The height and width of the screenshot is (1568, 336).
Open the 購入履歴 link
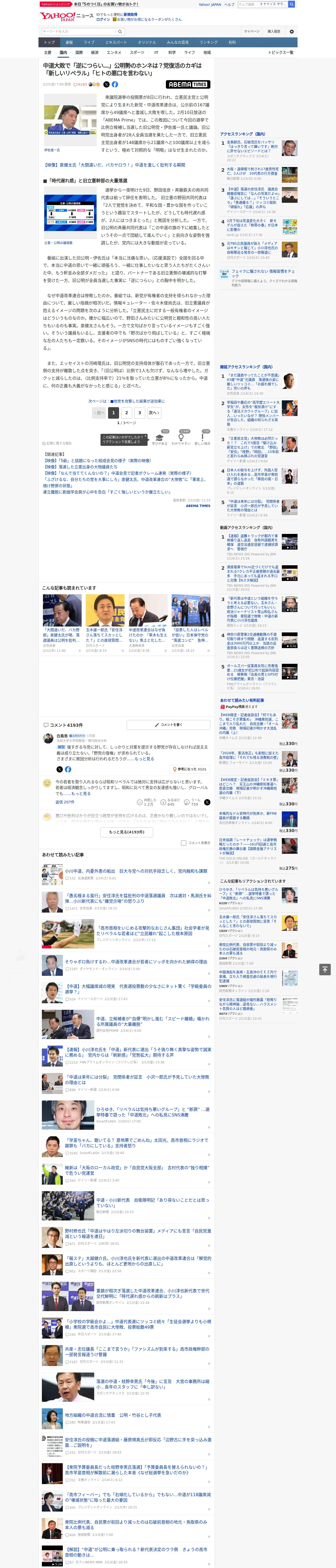[x=274, y=31]
